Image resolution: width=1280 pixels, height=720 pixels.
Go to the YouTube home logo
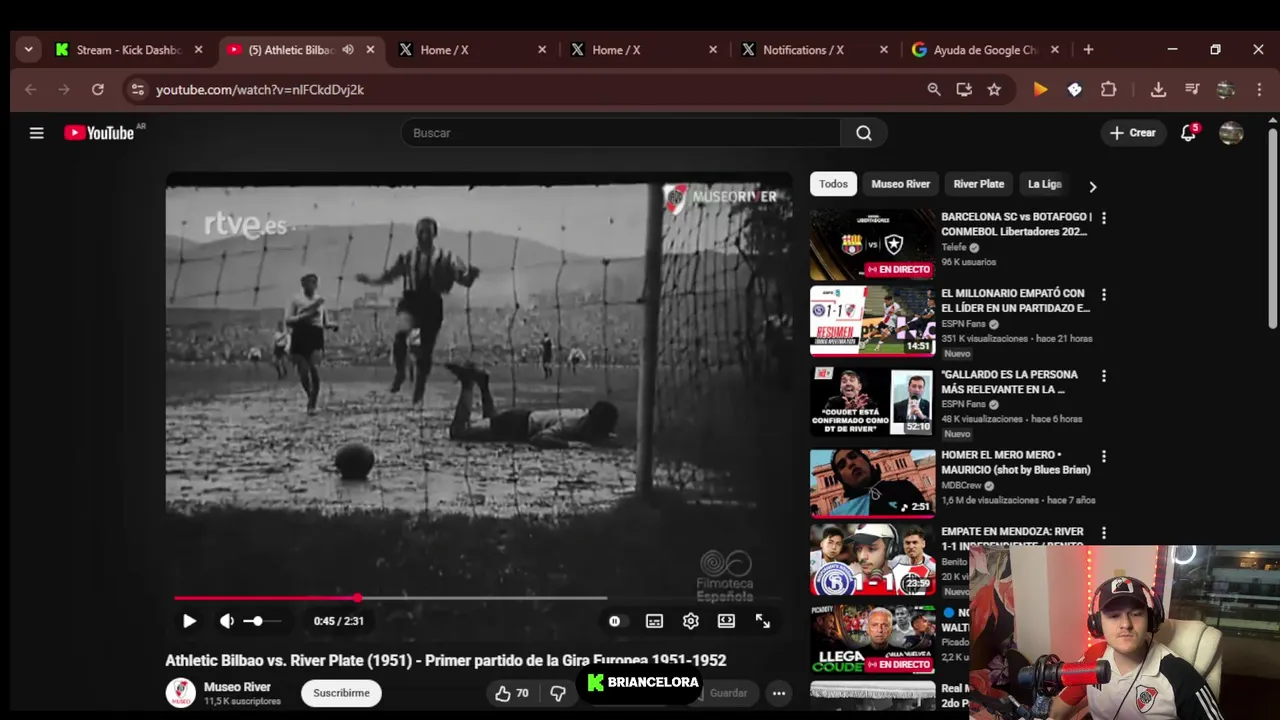point(99,133)
